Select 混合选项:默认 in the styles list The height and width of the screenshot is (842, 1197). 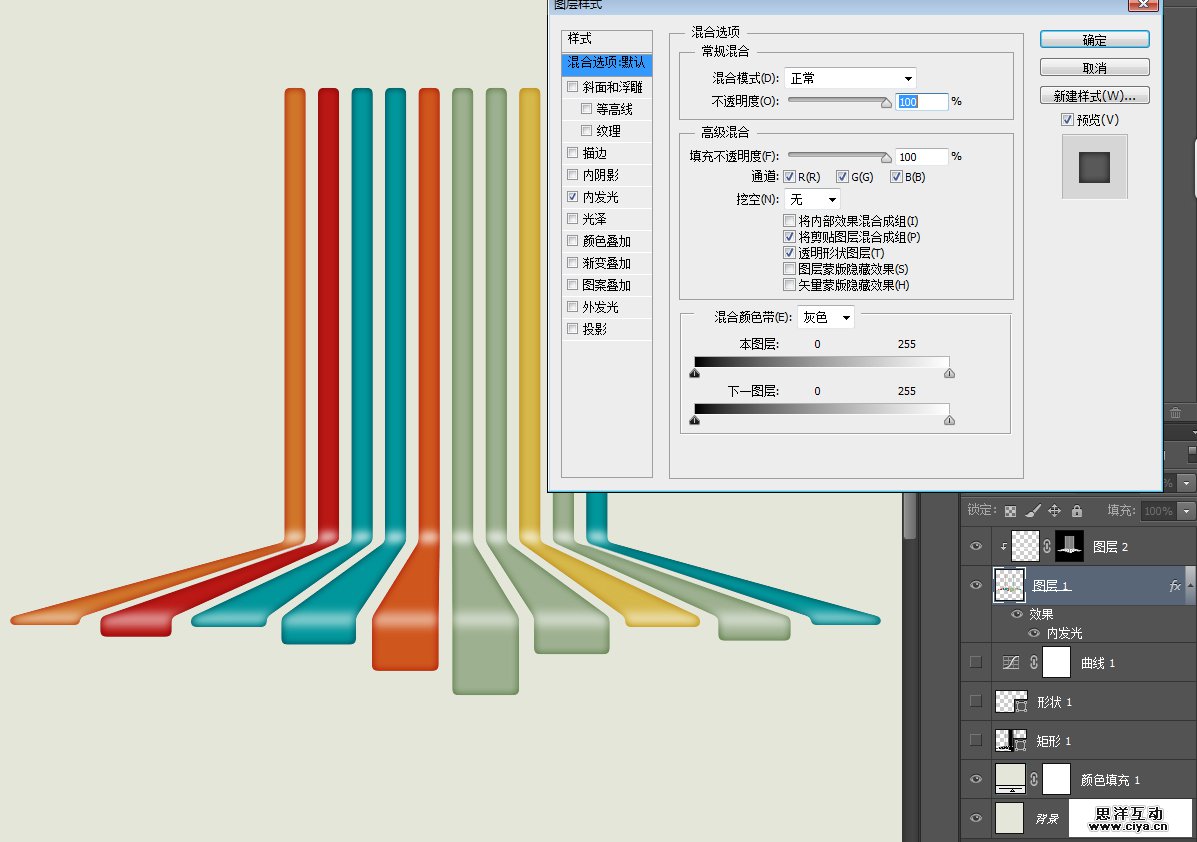pyautogui.click(x=607, y=63)
